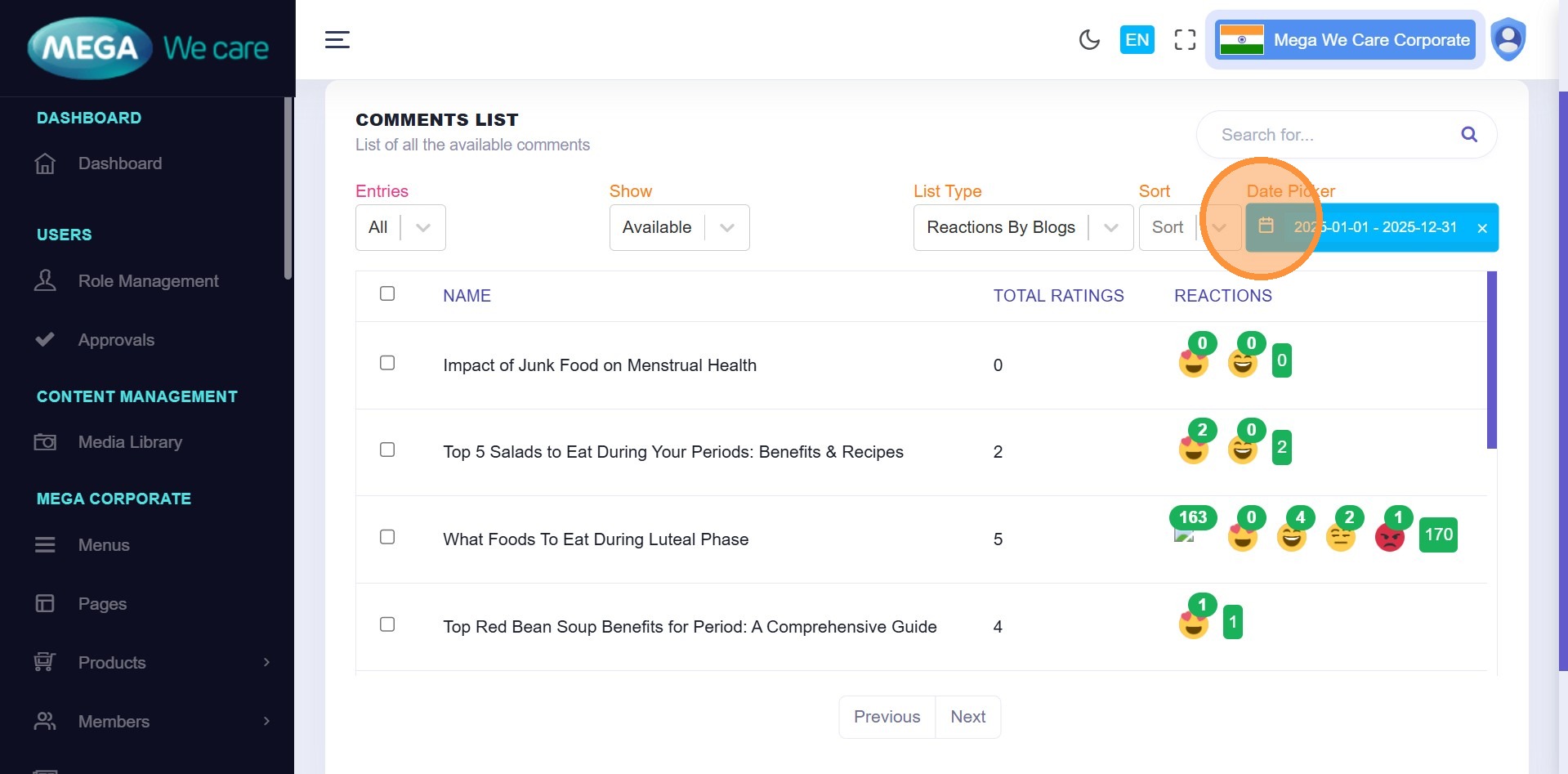Click the Next pagination button
The image size is (1568, 774).
(x=967, y=717)
